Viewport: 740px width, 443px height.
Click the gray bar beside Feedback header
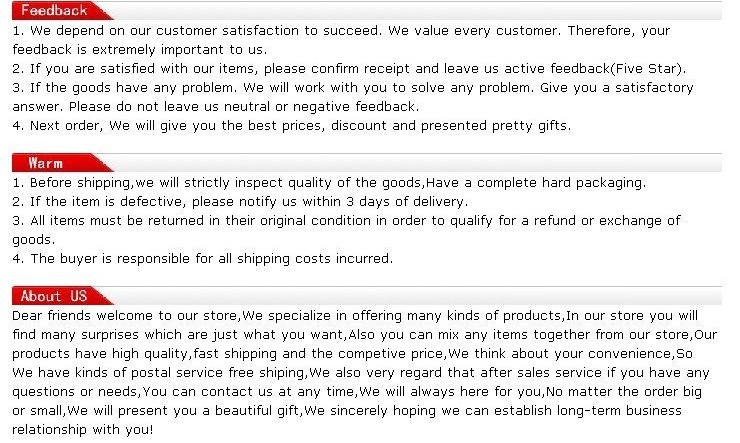tap(417, 10)
